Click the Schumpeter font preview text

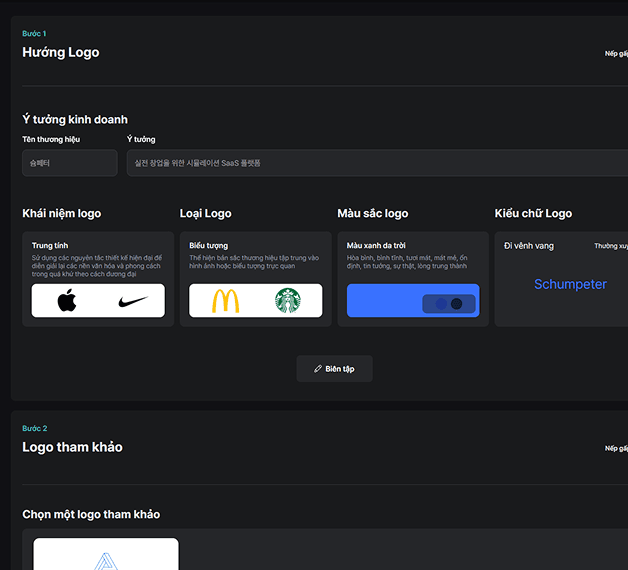(570, 284)
